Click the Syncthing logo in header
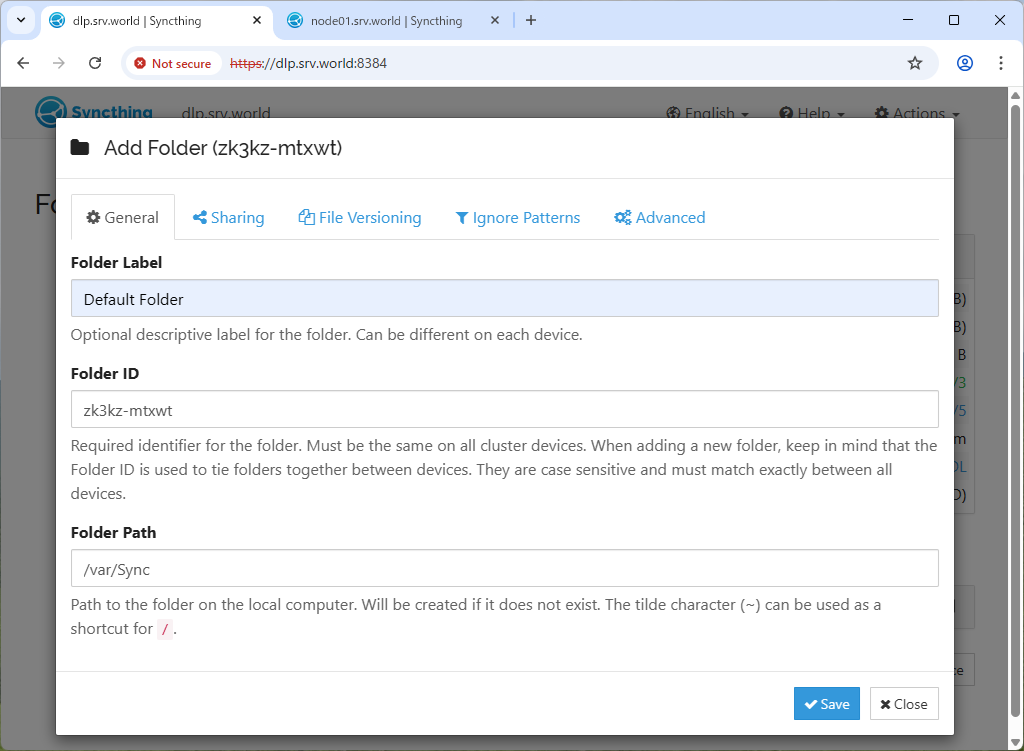The image size is (1024, 751). tap(93, 112)
